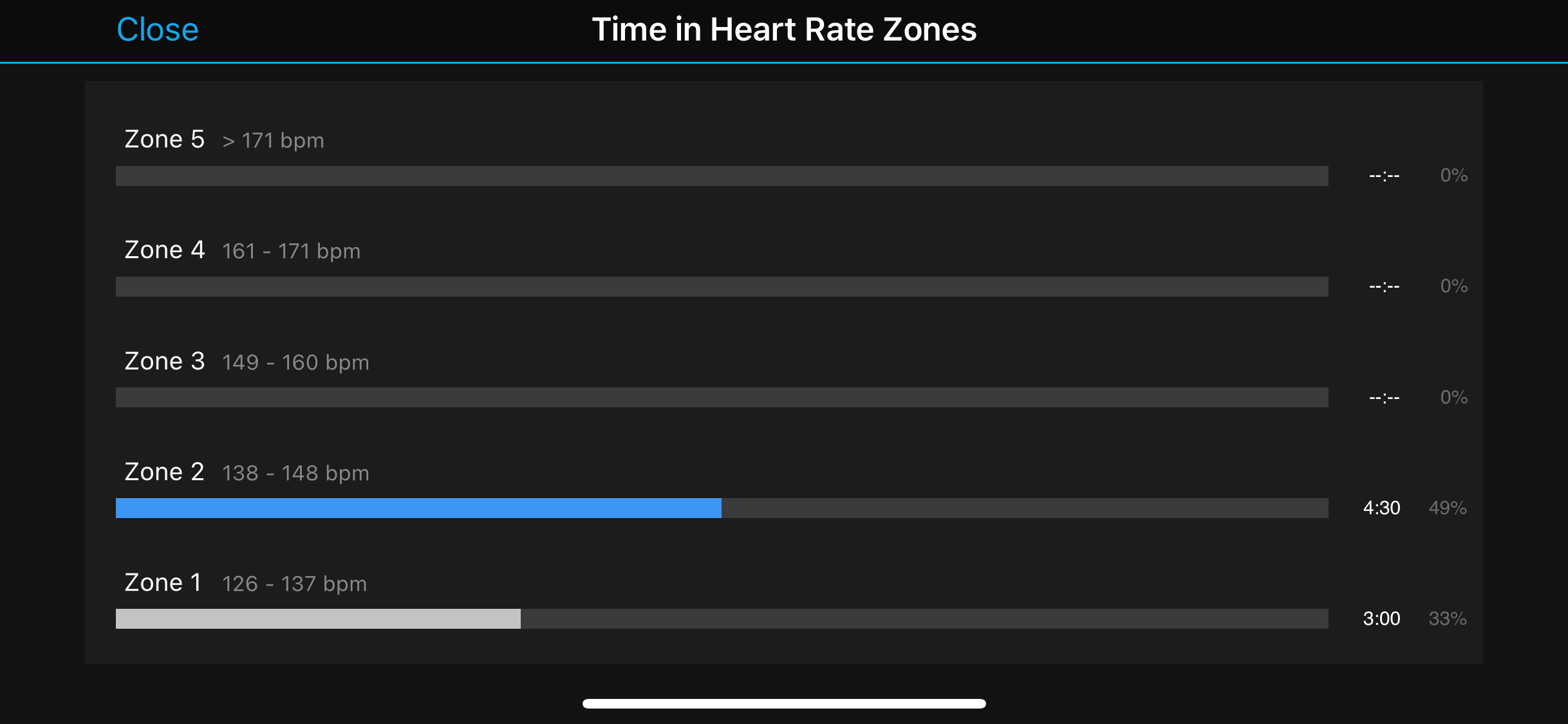Click the gray Zone 1 progress bar

pyautogui.click(x=318, y=618)
